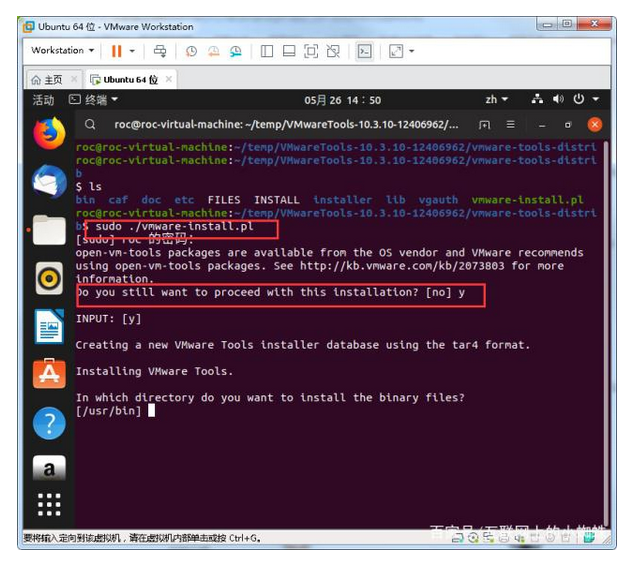The width and height of the screenshot is (633, 563).
Task: Click the http://kb.vmware.com/kb/2073803 URL
Action: [x=402, y=266]
